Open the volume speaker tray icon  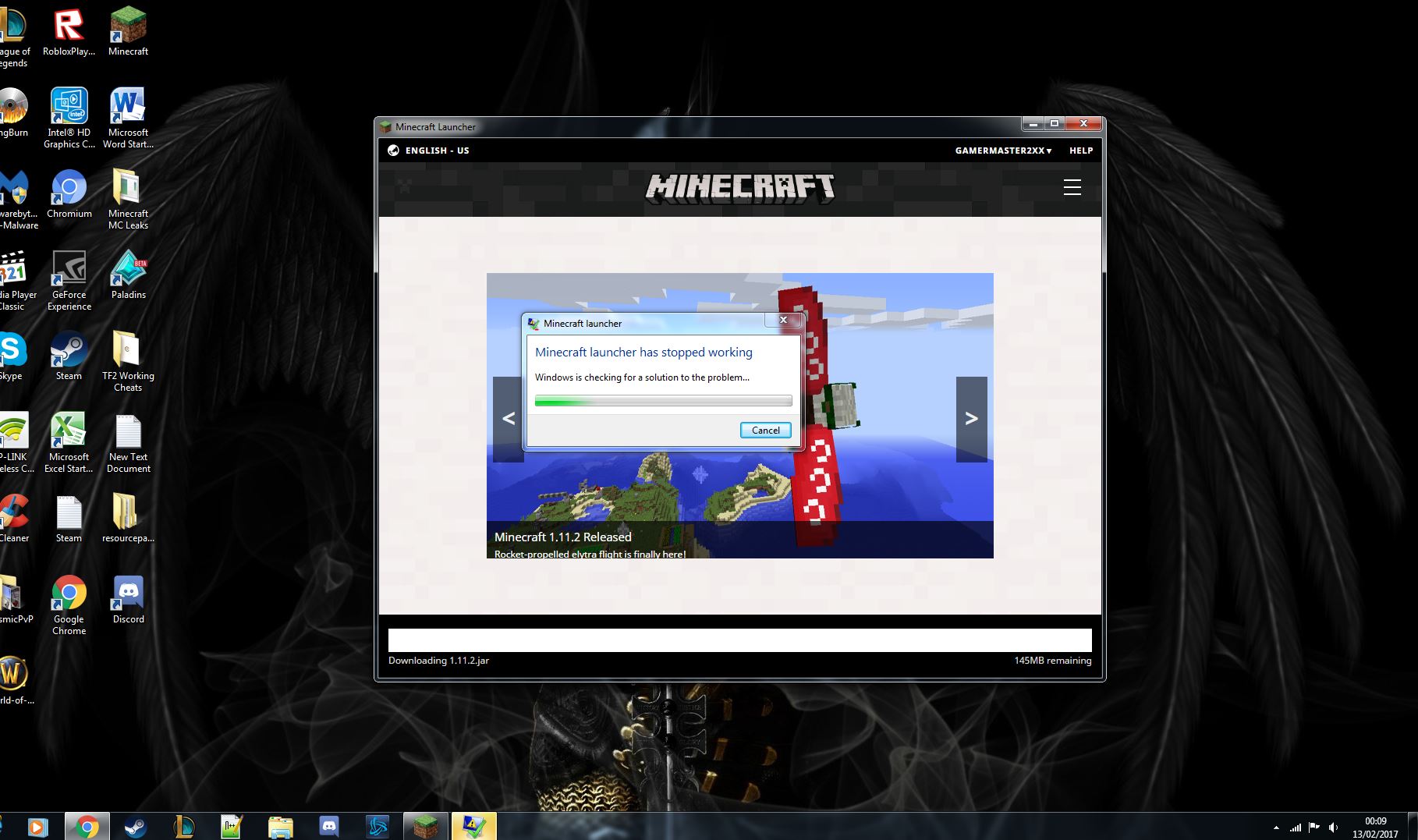tap(1333, 828)
